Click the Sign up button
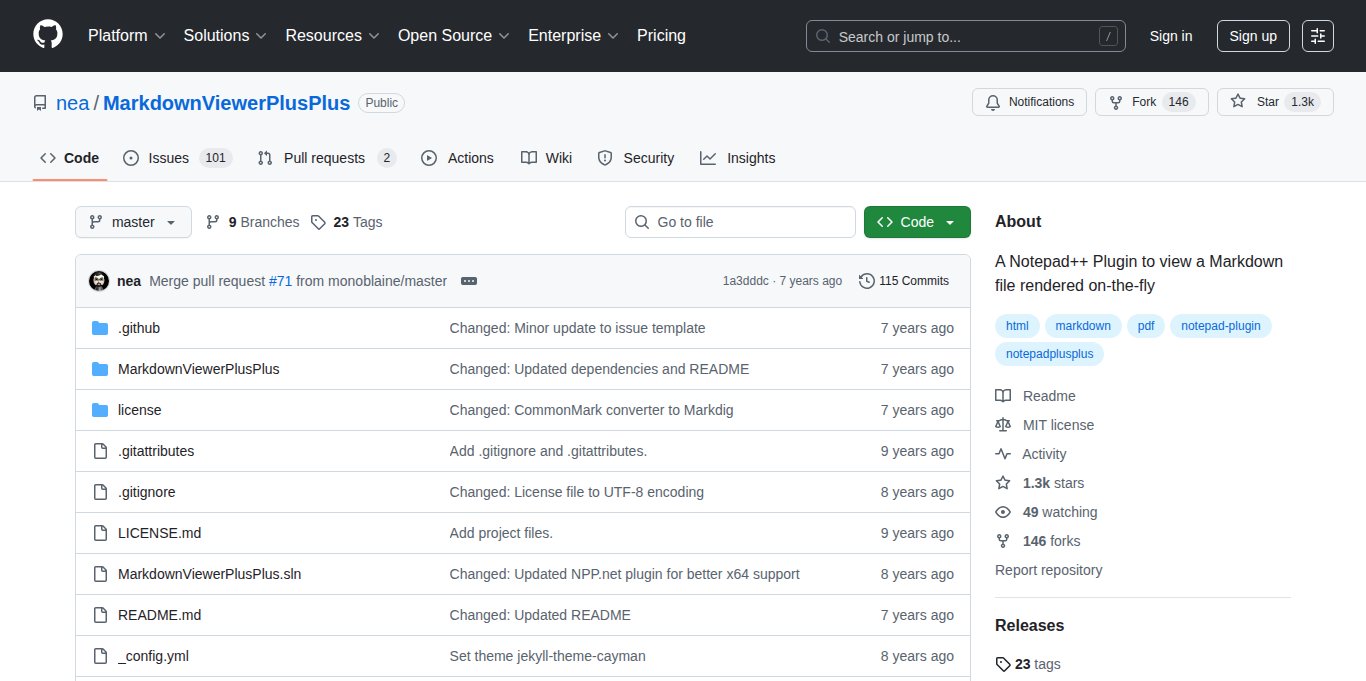The height and width of the screenshot is (681, 1366). click(1252, 36)
